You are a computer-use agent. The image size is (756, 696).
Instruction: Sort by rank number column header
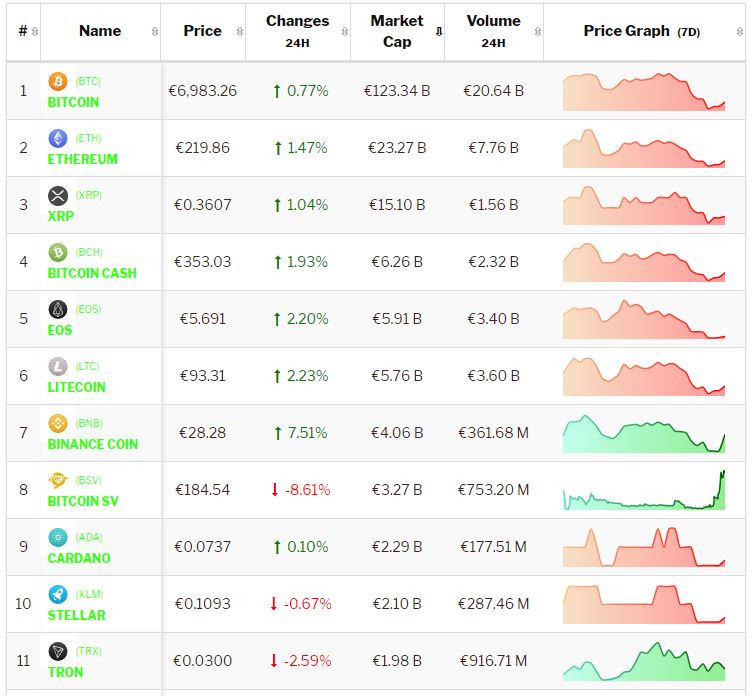point(23,31)
